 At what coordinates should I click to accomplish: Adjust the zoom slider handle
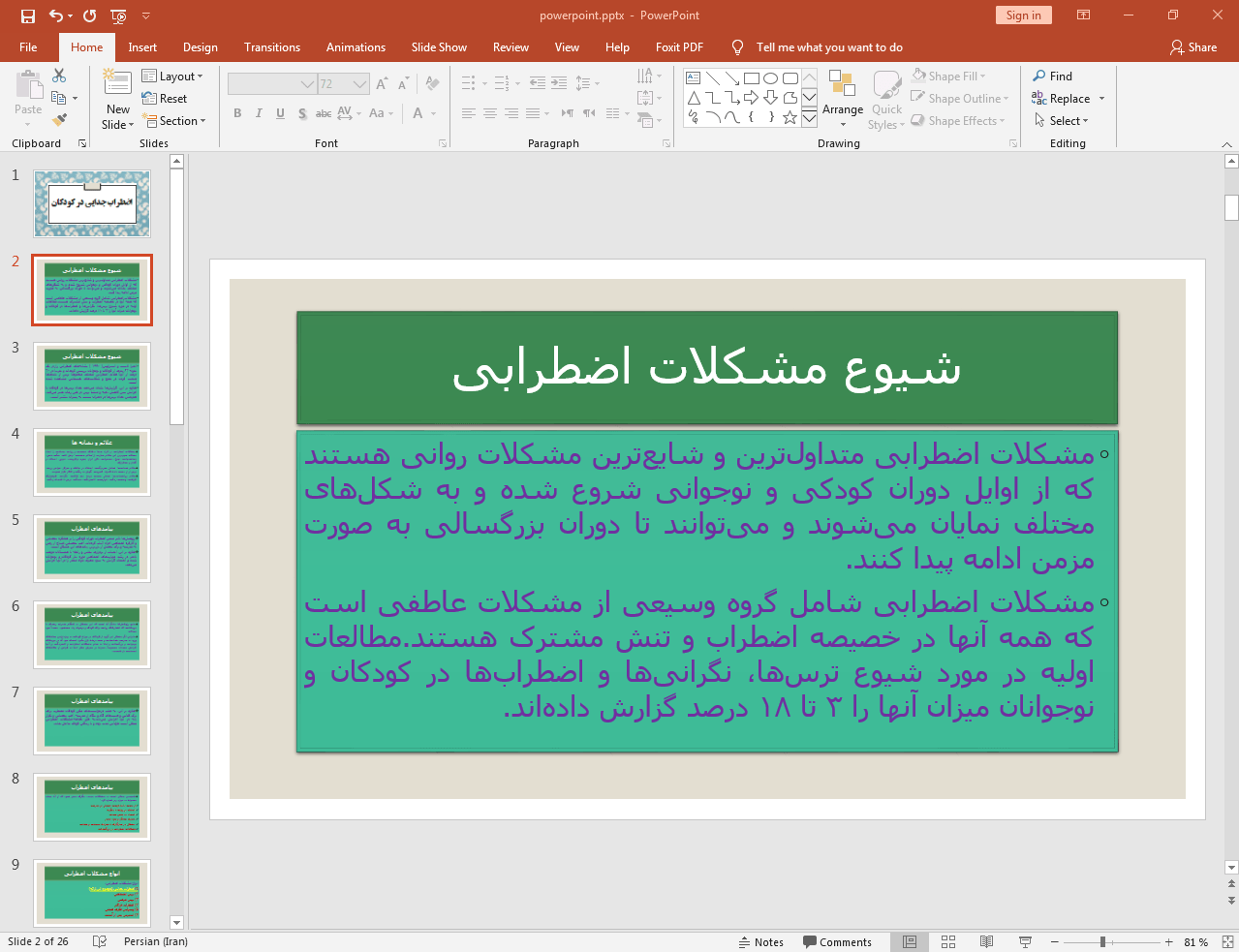(1102, 941)
